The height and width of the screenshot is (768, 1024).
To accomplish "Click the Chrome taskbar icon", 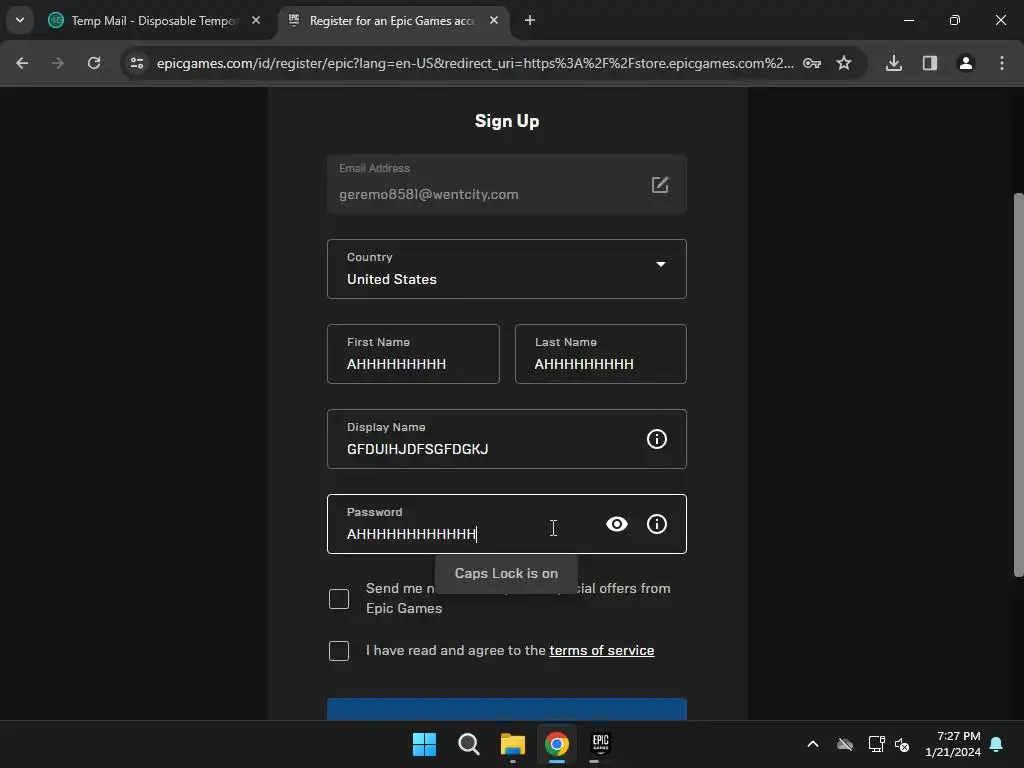I will [557, 744].
